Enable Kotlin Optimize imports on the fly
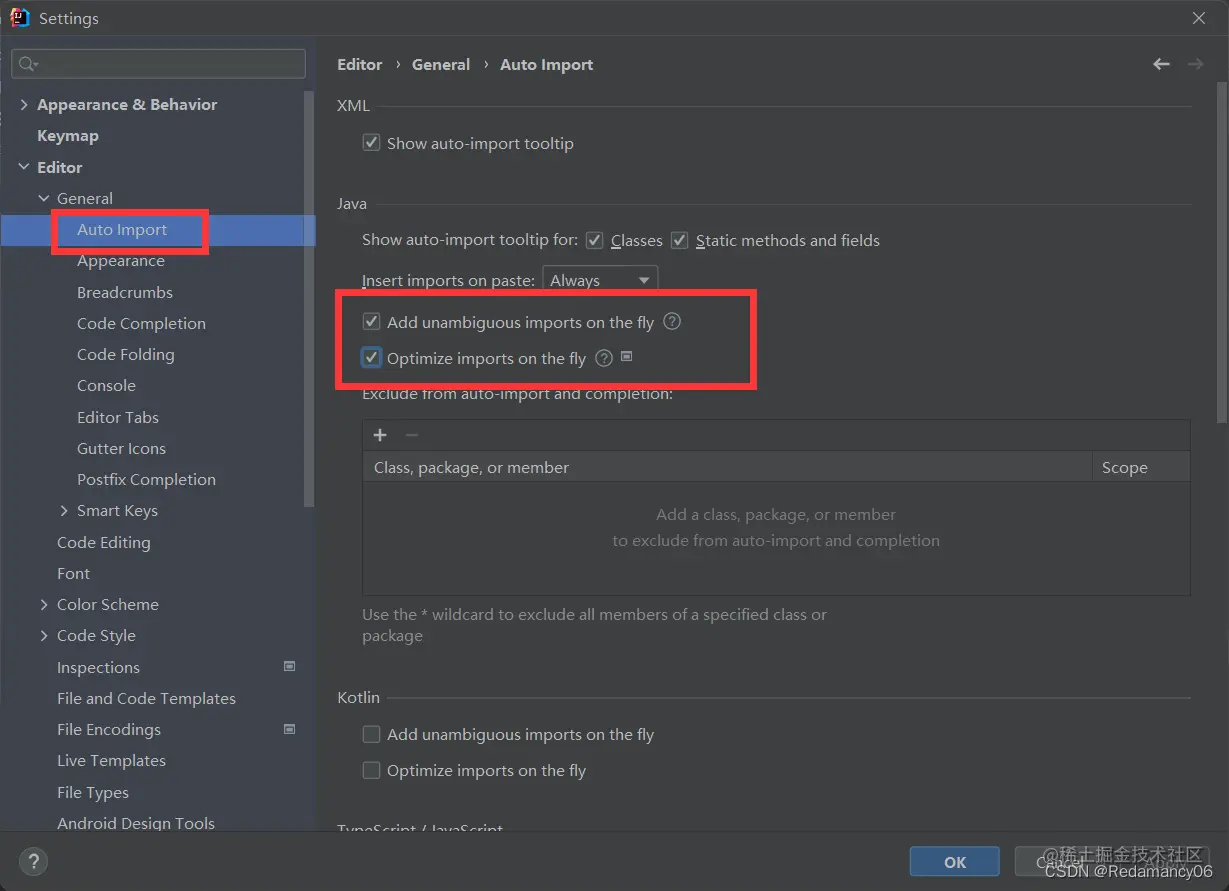This screenshot has width=1229, height=891. pyautogui.click(x=371, y=770)
